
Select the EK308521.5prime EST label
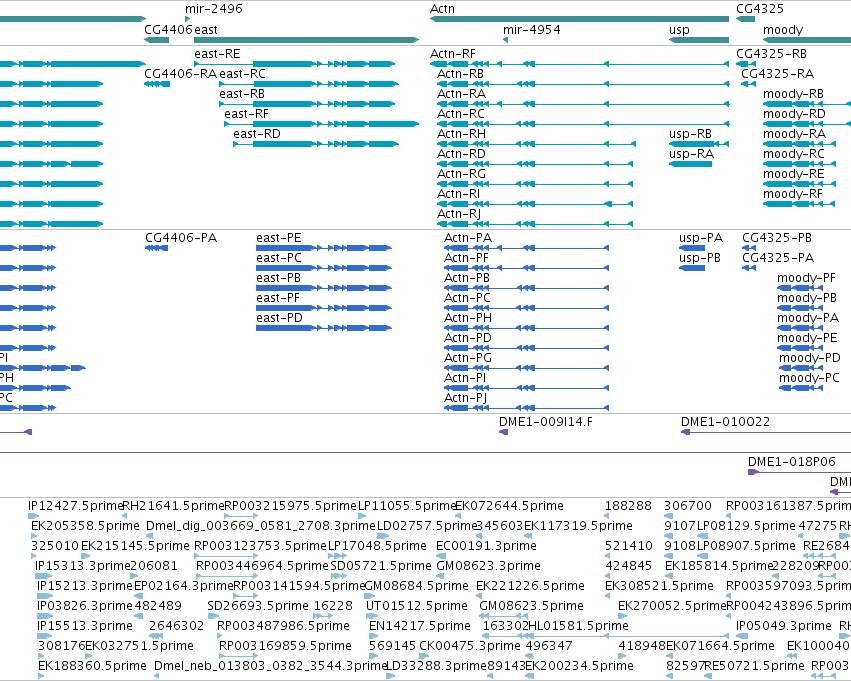pyautogui.click(x=659, y=585)
